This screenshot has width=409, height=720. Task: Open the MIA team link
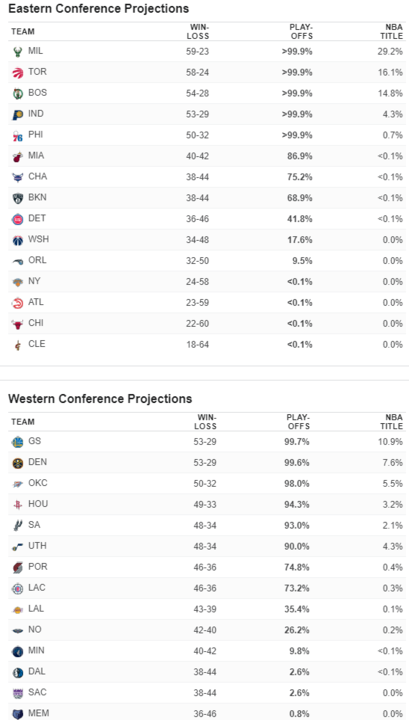click(36, 156)
